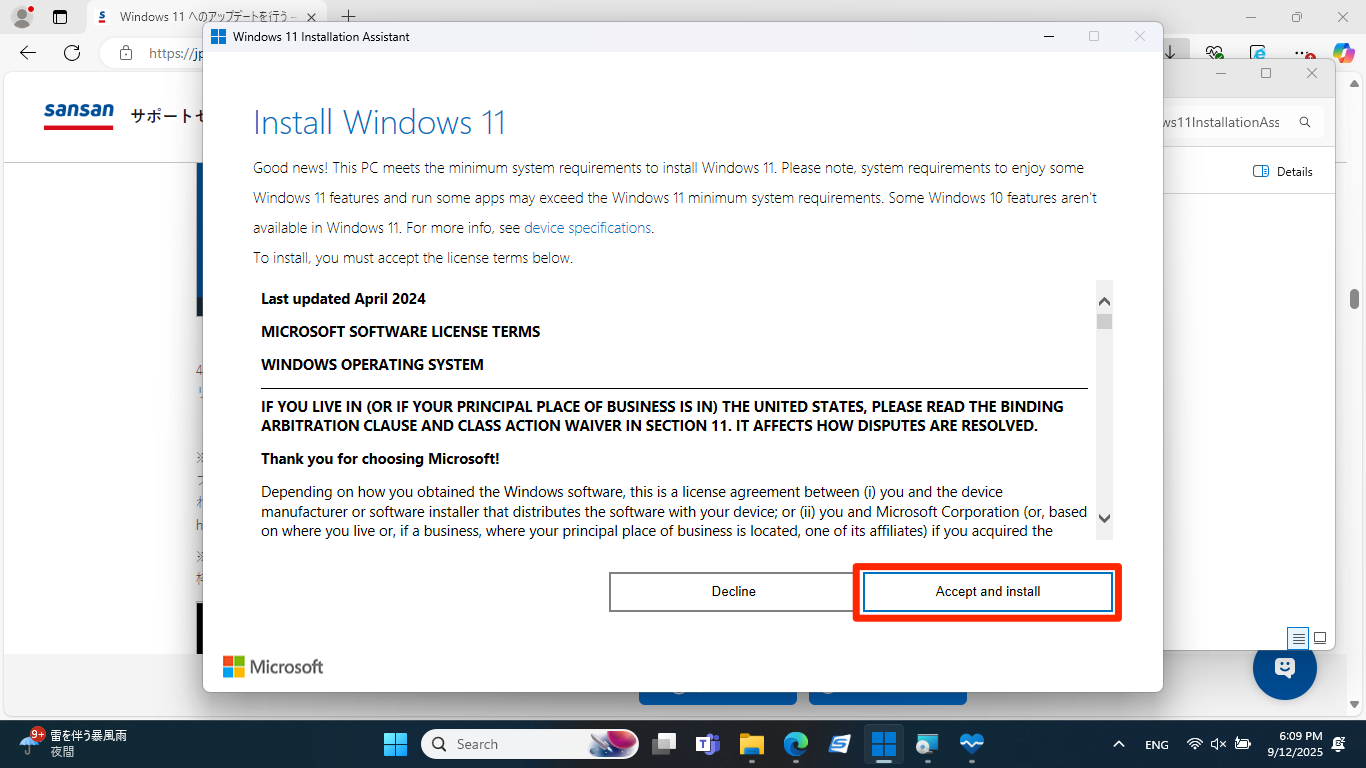Open Microsoft Teams from the taskbar
This screenshot has width=1366, height=768.
[x=708, y=744]
